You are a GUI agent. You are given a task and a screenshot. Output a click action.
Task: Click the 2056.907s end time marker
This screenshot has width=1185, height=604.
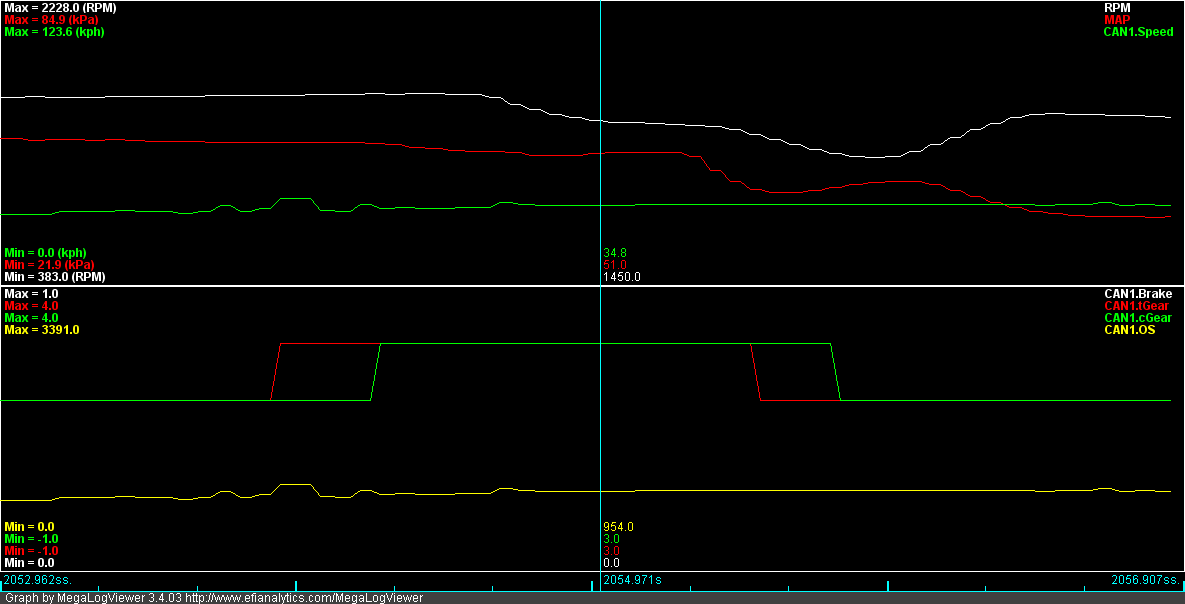pos(1146,580)
